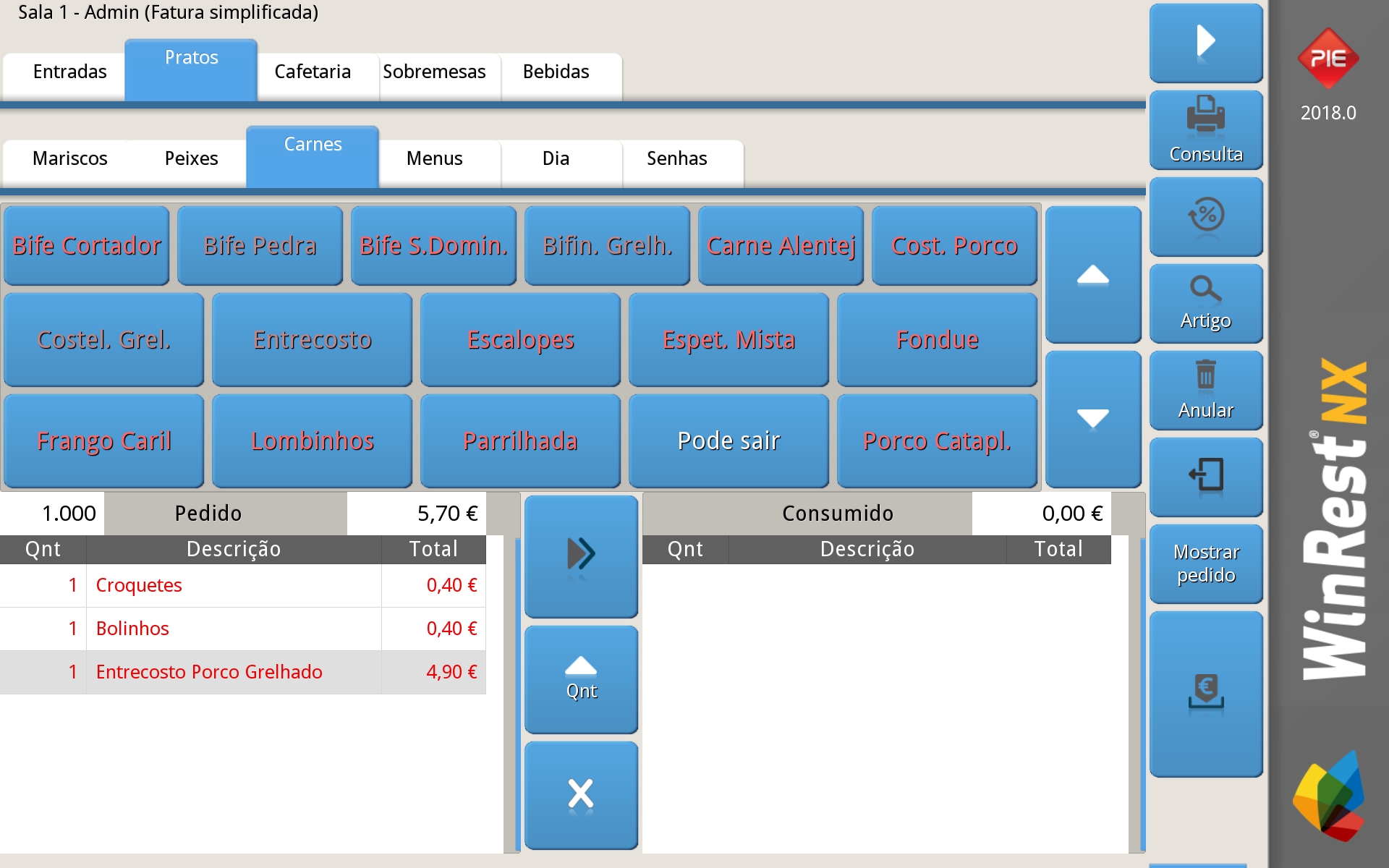
Task: Click Pode sair button
Action: (729, 441)
